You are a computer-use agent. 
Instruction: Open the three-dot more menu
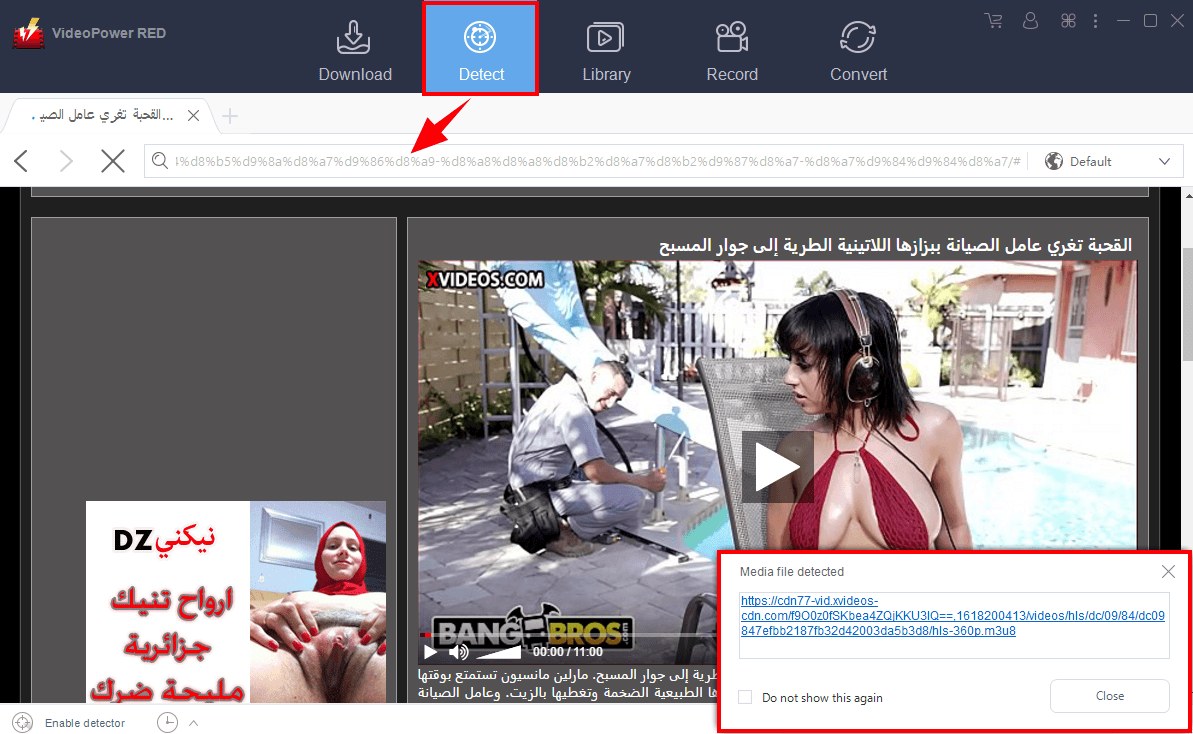pyautogui.click(x=1096, y=21)
